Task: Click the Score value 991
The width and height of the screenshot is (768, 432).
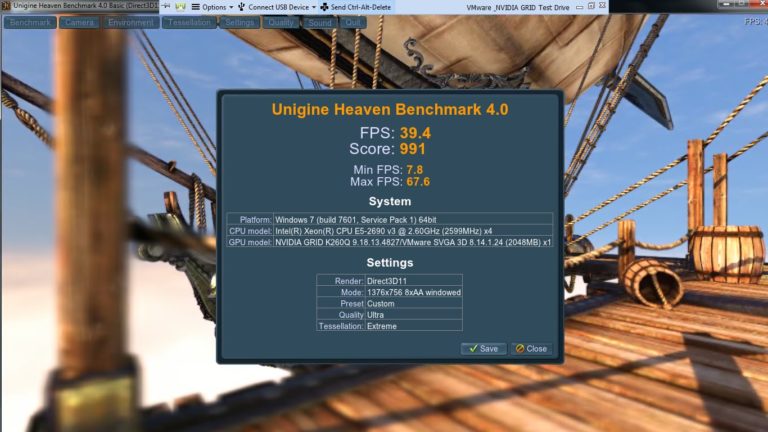Action: tap(412, 149)
